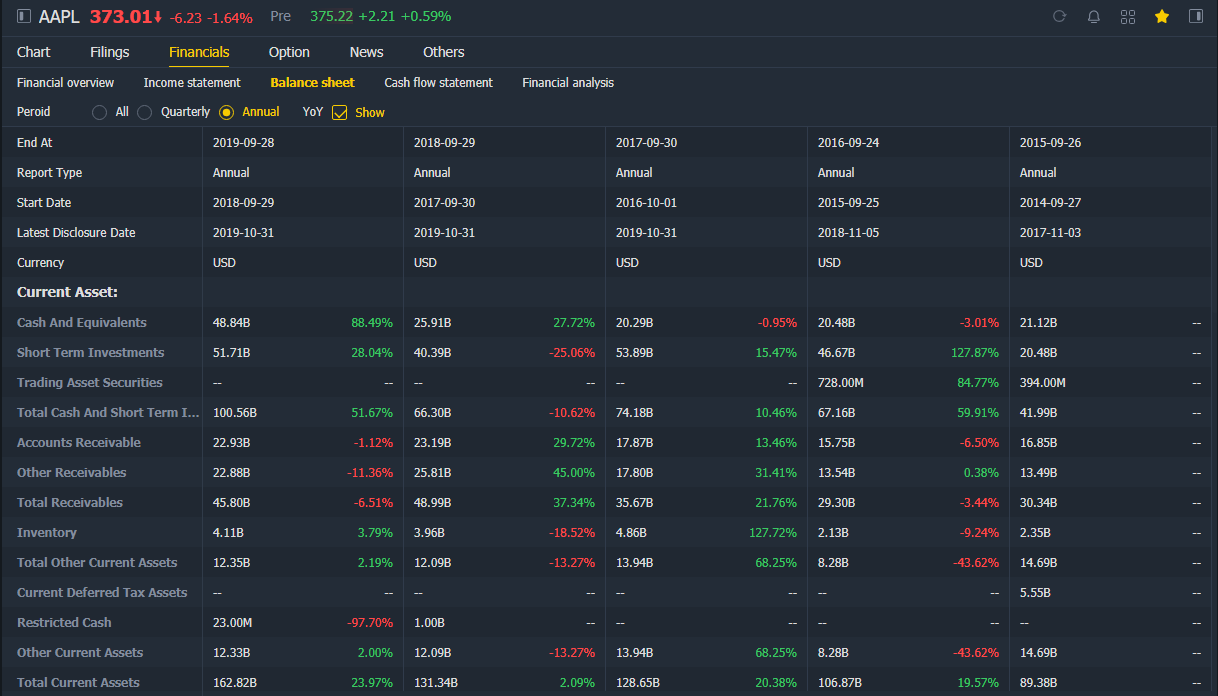Open the apps grid menu

[x=1128, y=16]
